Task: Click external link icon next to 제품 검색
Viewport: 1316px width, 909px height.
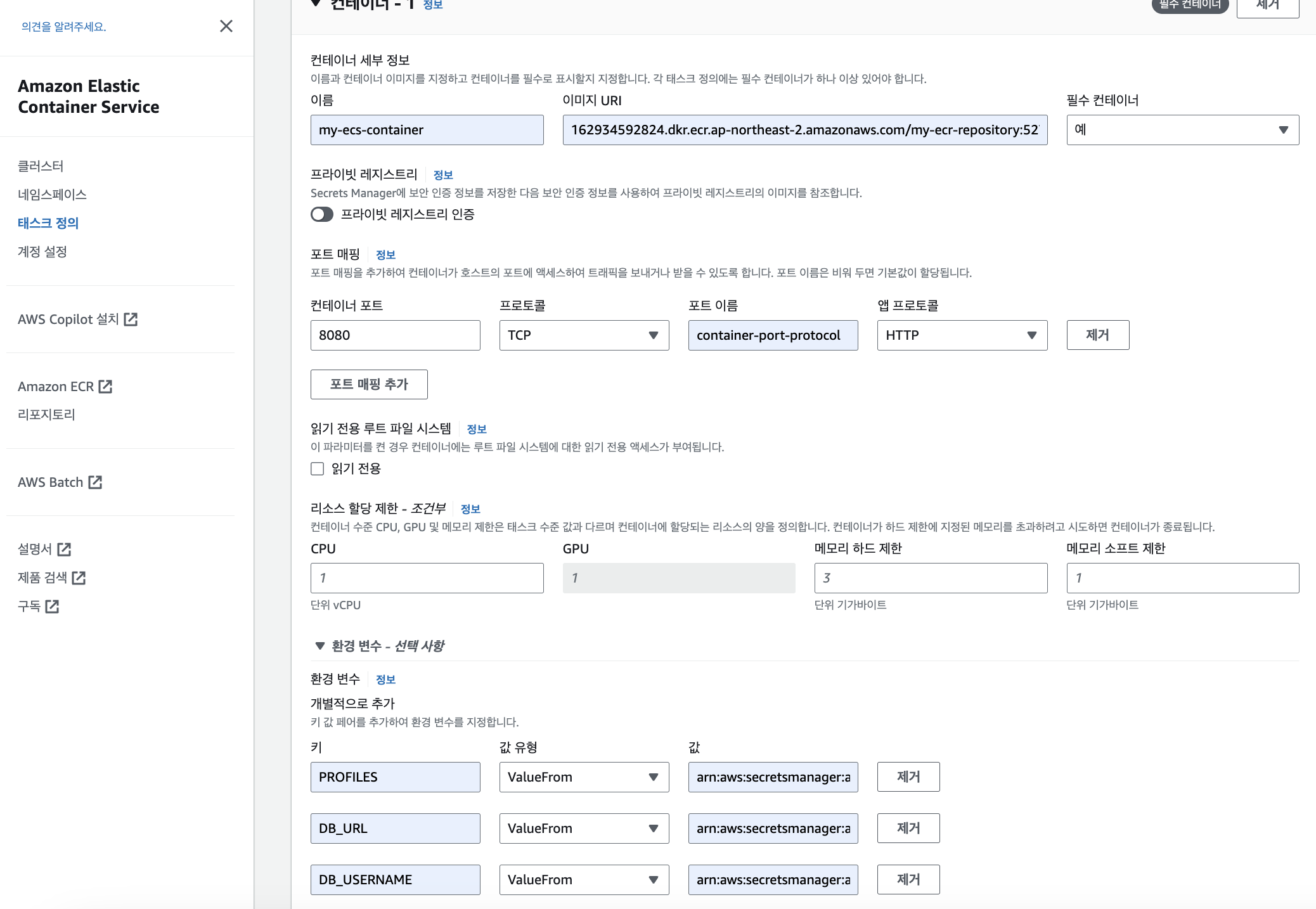Action: click(x=79, y=577)
